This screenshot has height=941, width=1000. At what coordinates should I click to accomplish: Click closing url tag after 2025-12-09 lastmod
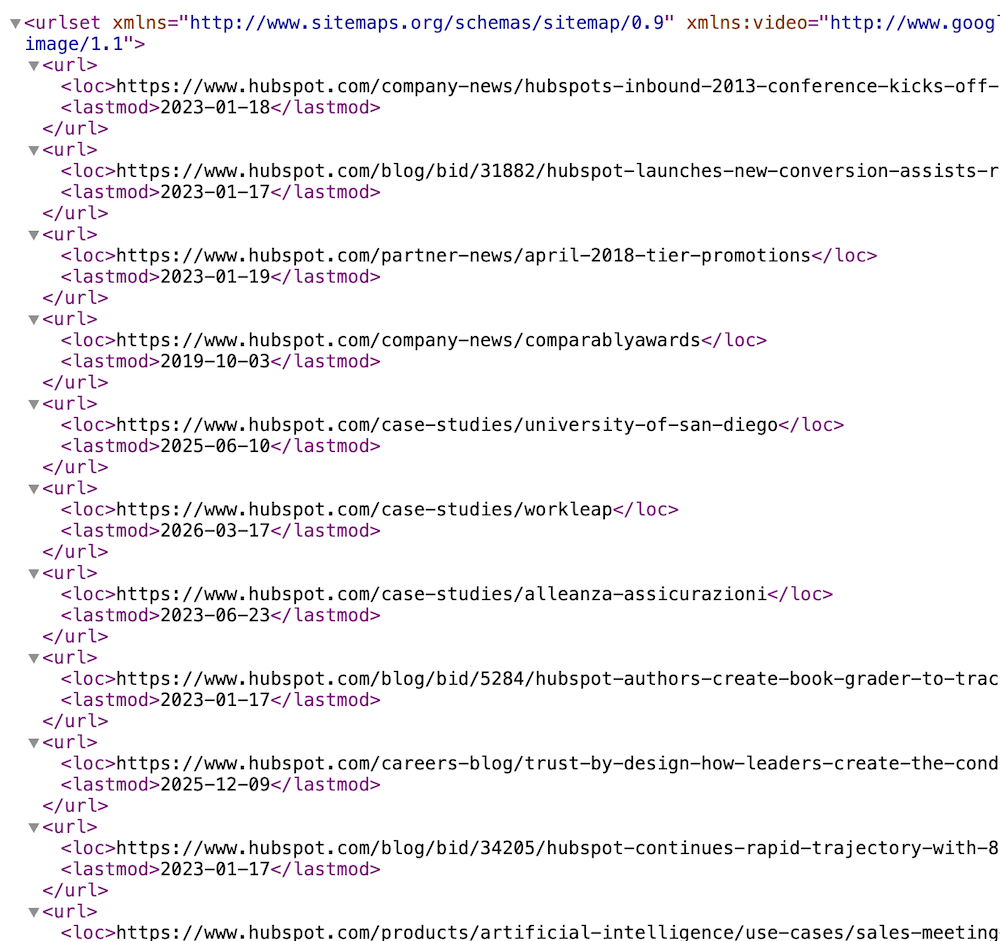point(75,806)
